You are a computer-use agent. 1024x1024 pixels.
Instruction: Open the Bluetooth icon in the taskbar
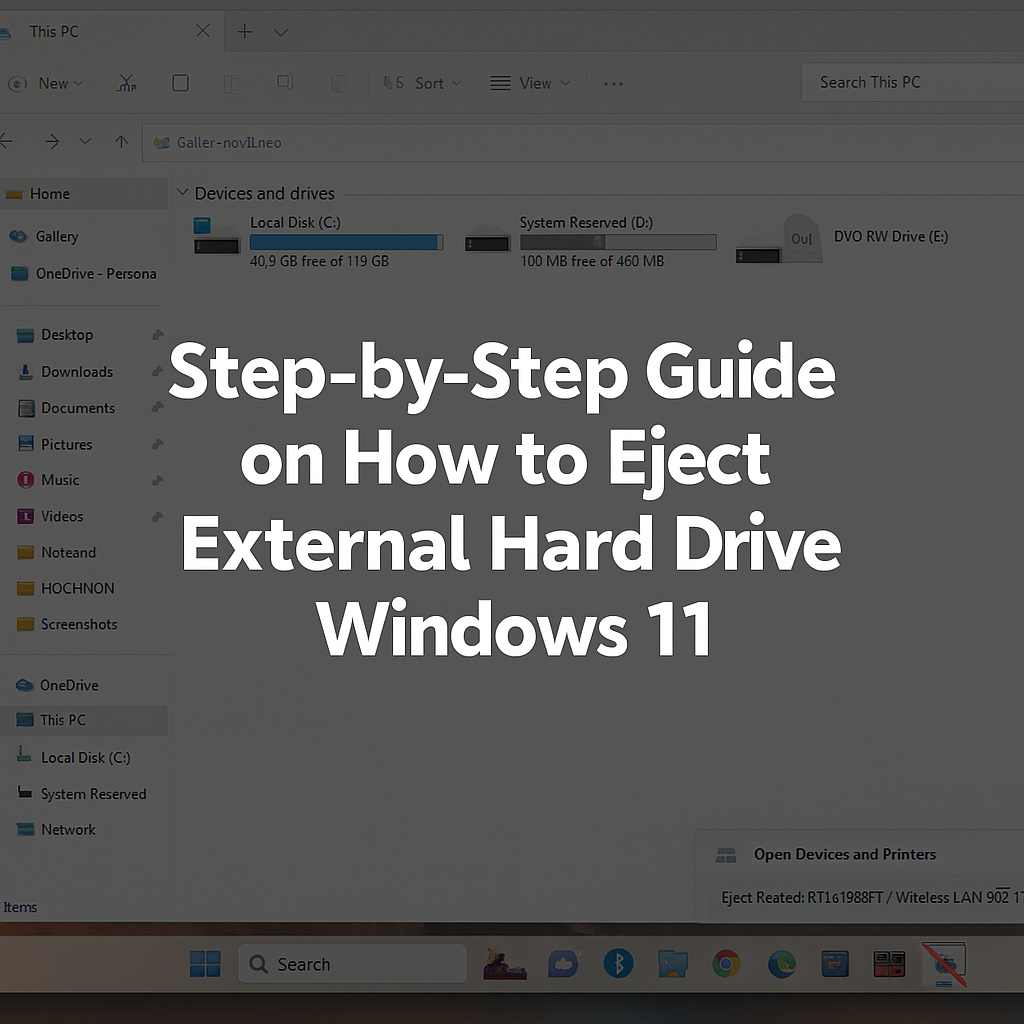(x=618, y=963)
